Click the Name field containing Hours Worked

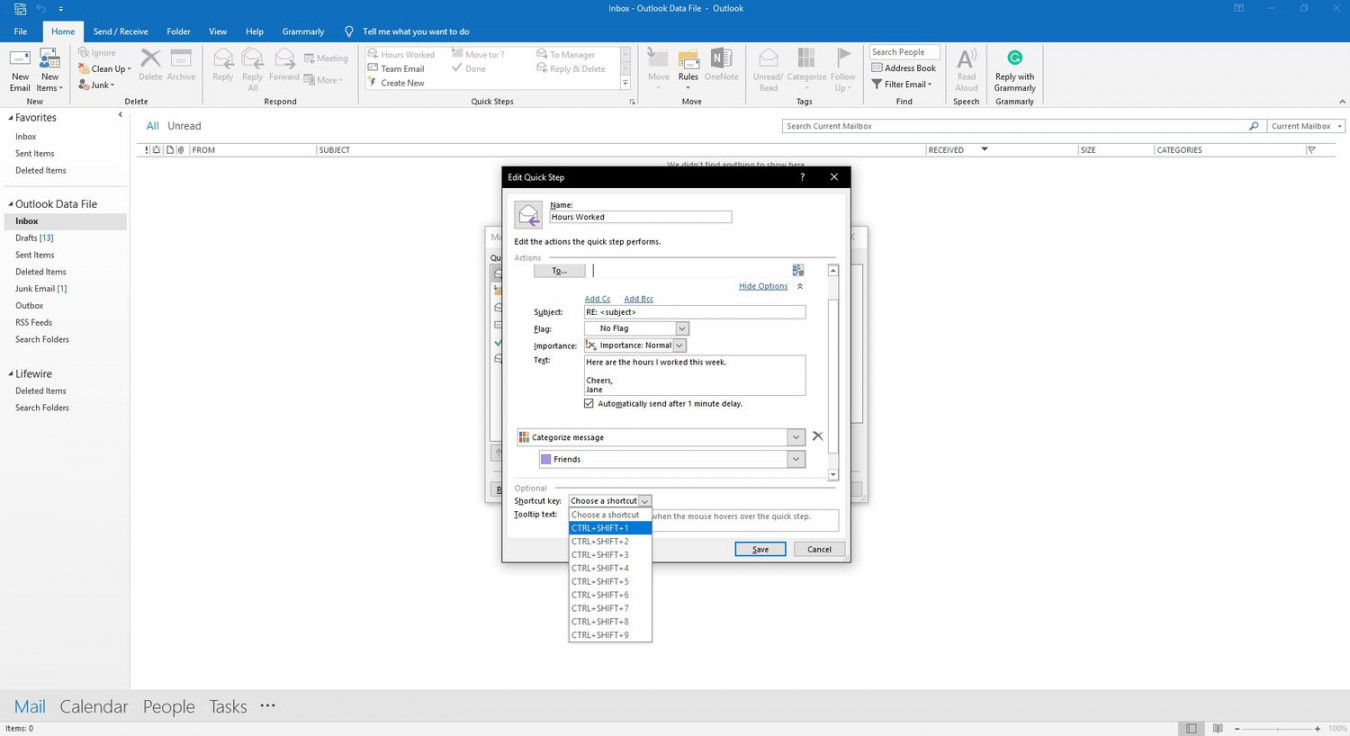pyautogui.click(x=640, y=217)
